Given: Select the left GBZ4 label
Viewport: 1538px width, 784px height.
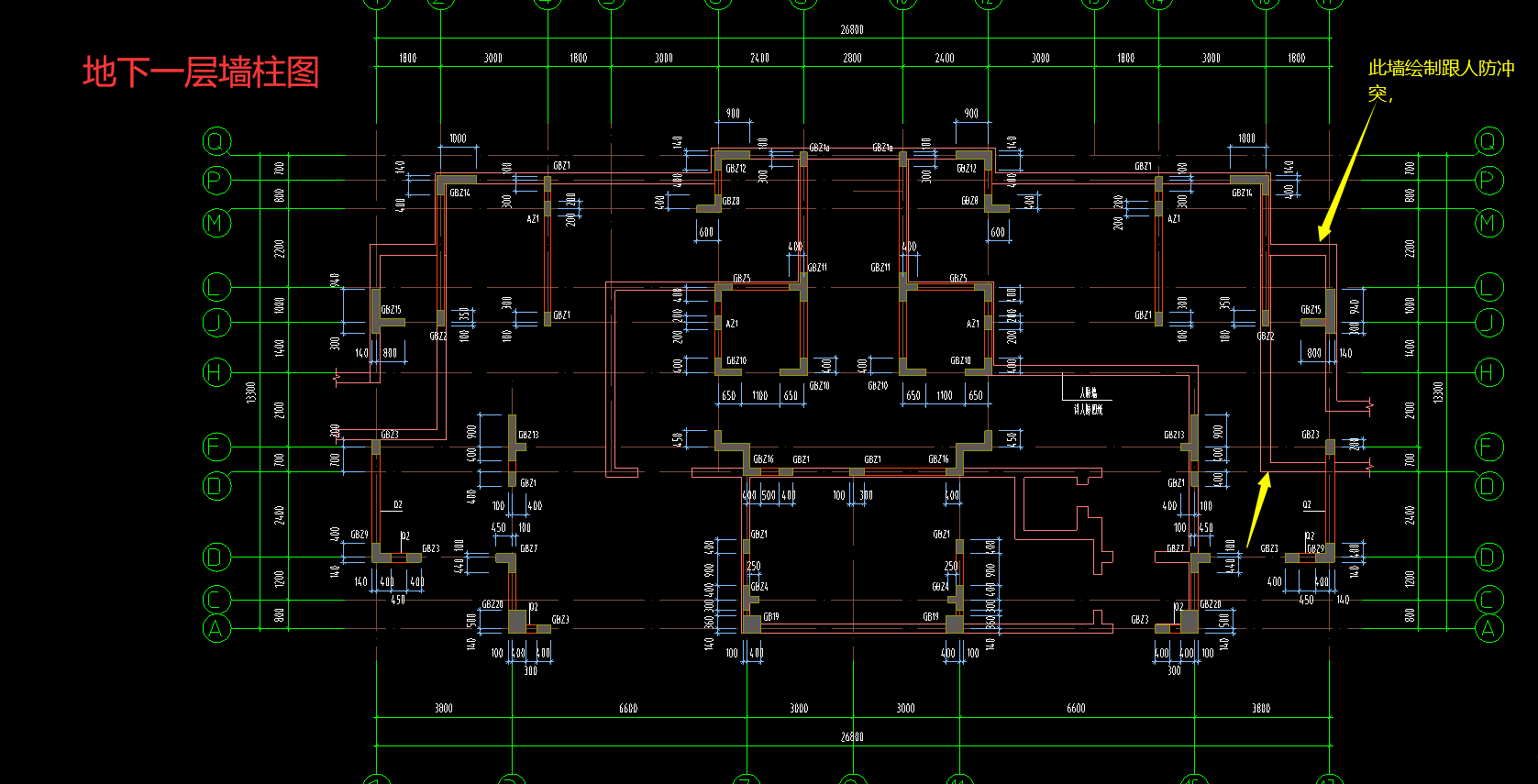Looking at the screenshot, I should click(759, 587).
